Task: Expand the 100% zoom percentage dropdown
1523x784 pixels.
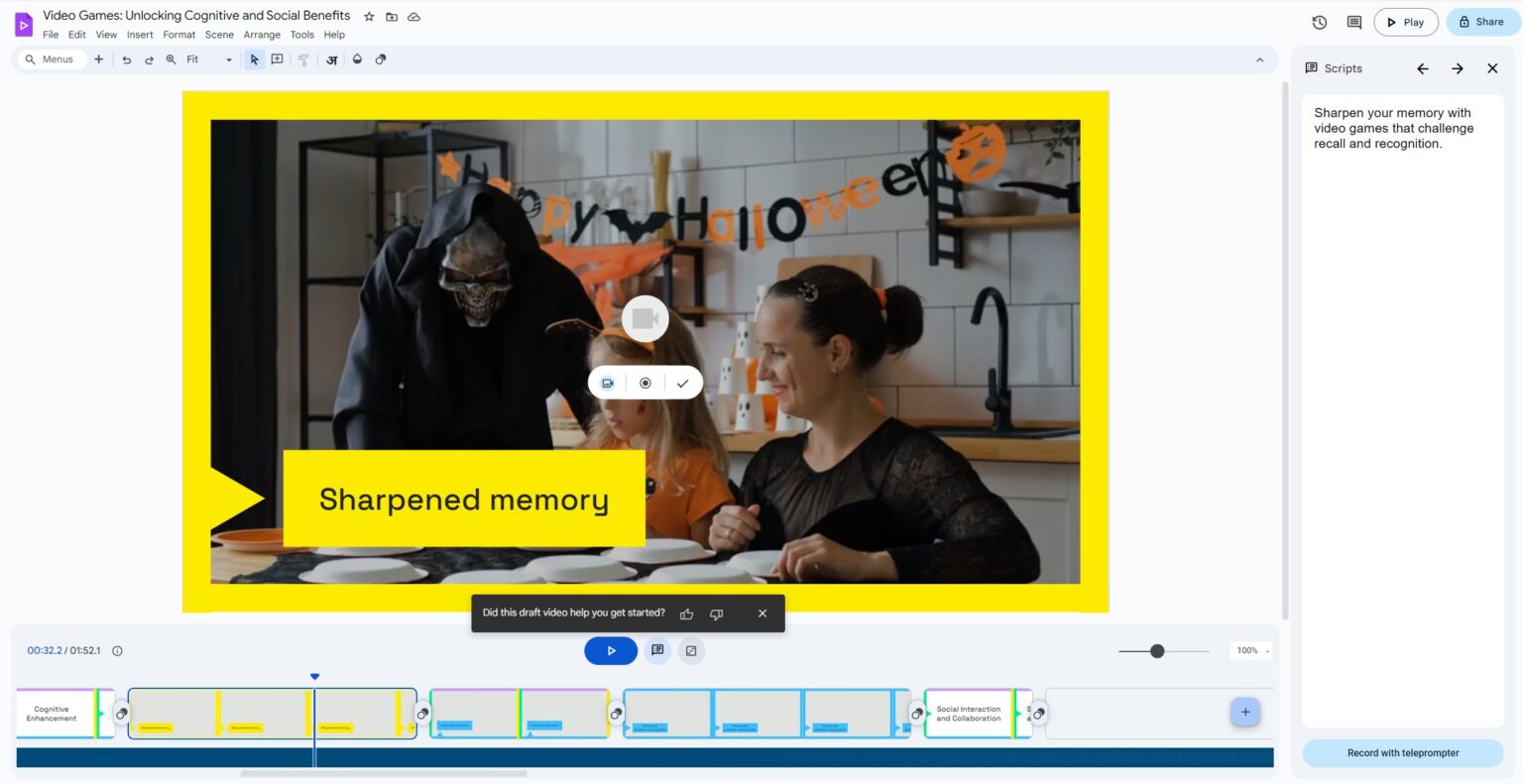Action: (x=1250, y=650)
